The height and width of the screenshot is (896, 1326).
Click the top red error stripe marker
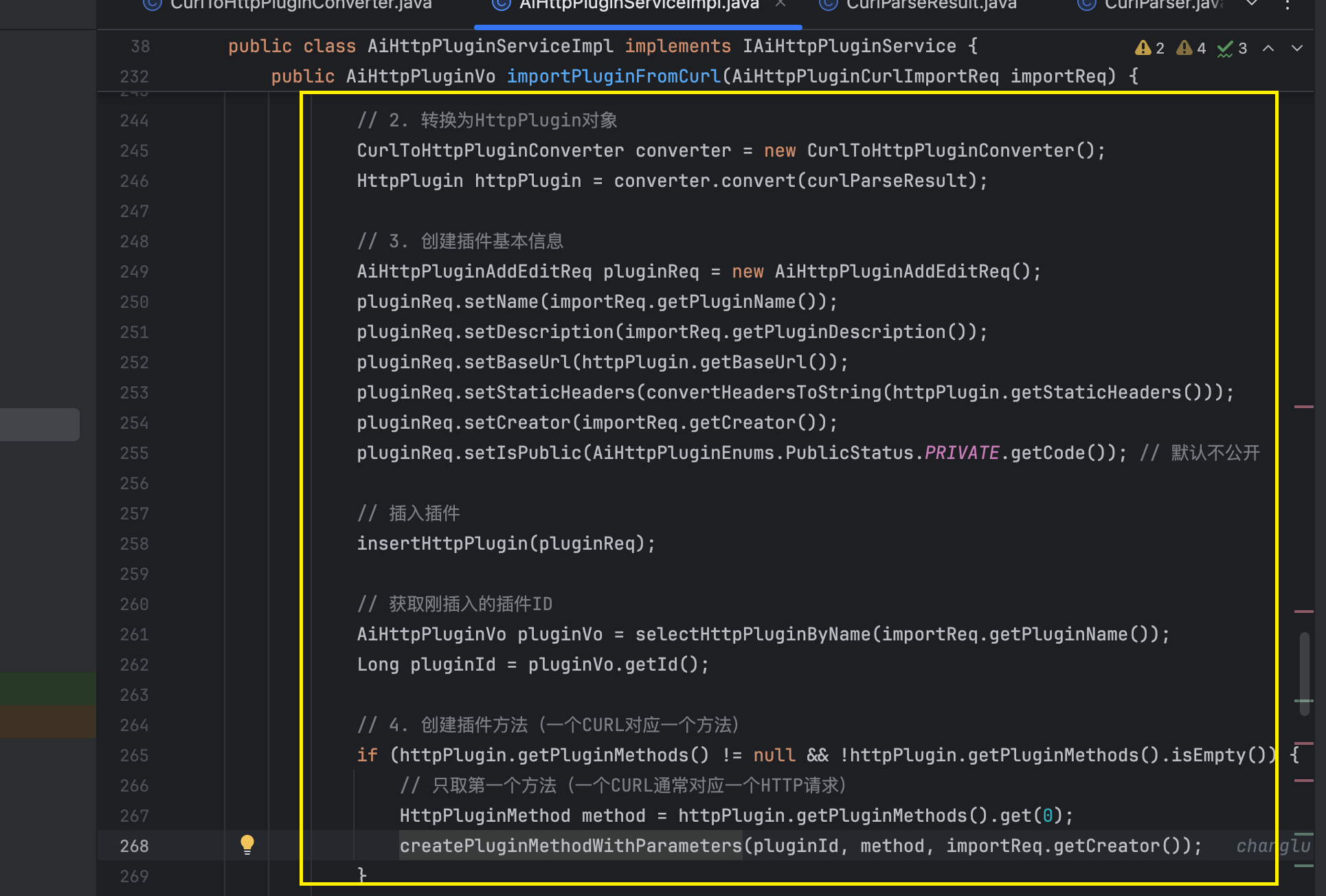(x=1303, y=407)
